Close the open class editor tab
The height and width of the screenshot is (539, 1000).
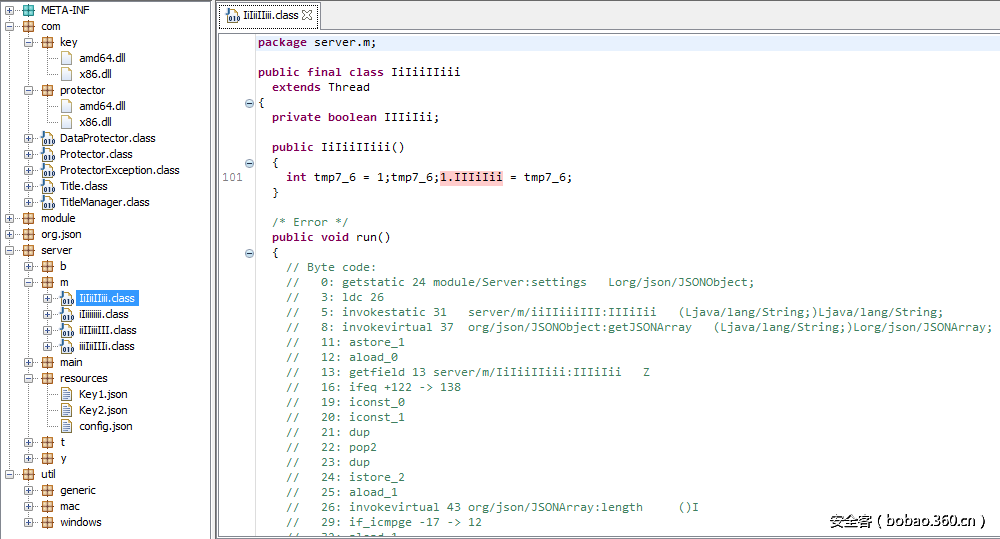click(308, 15)
